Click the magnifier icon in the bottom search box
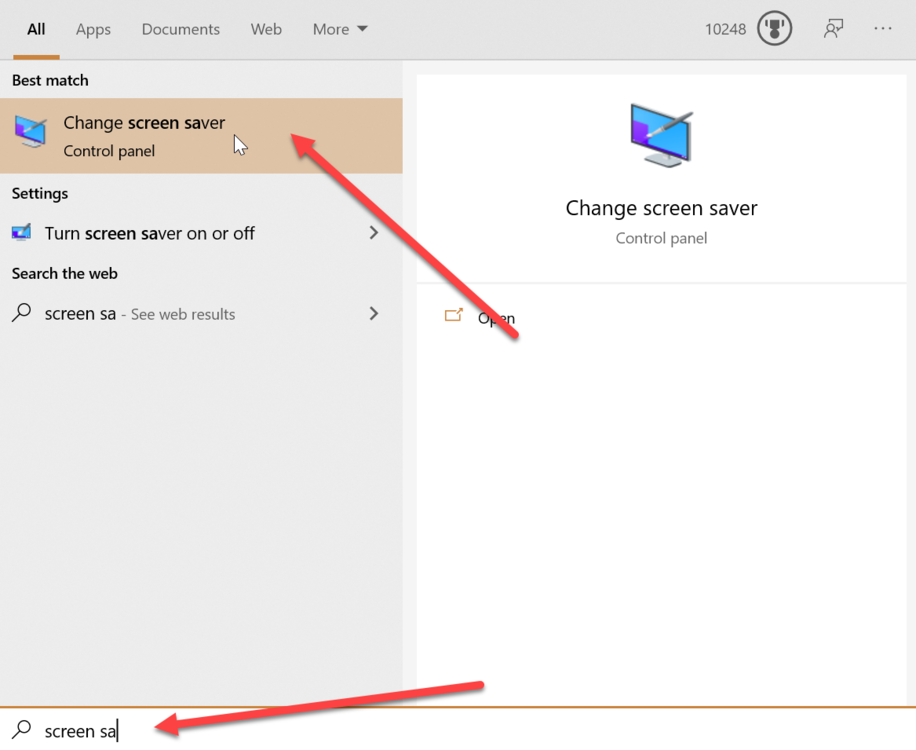916x750 pixels. click(22, 730)
